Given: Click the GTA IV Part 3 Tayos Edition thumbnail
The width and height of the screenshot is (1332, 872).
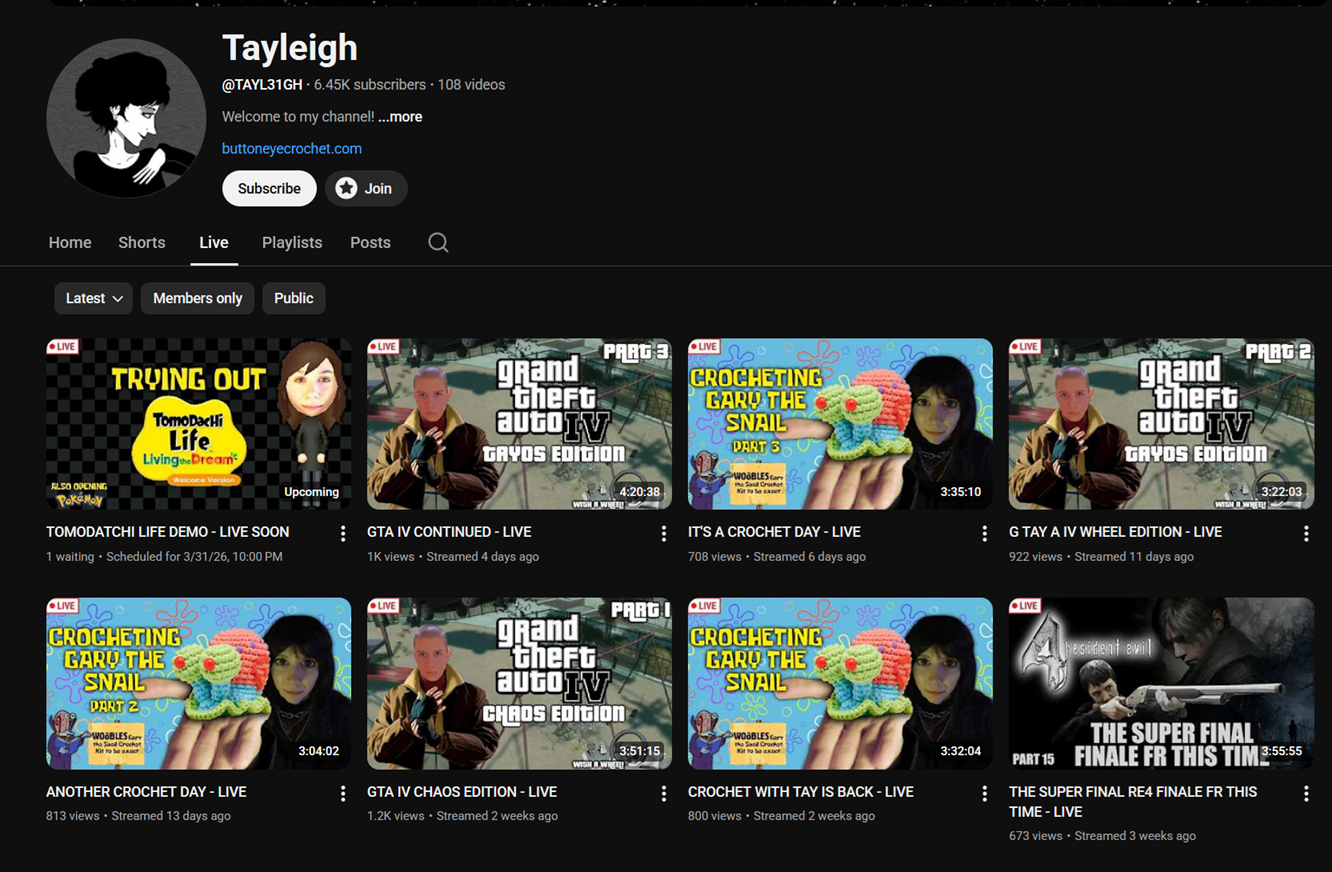Looking at the screenshot, I should click(519, 424).
